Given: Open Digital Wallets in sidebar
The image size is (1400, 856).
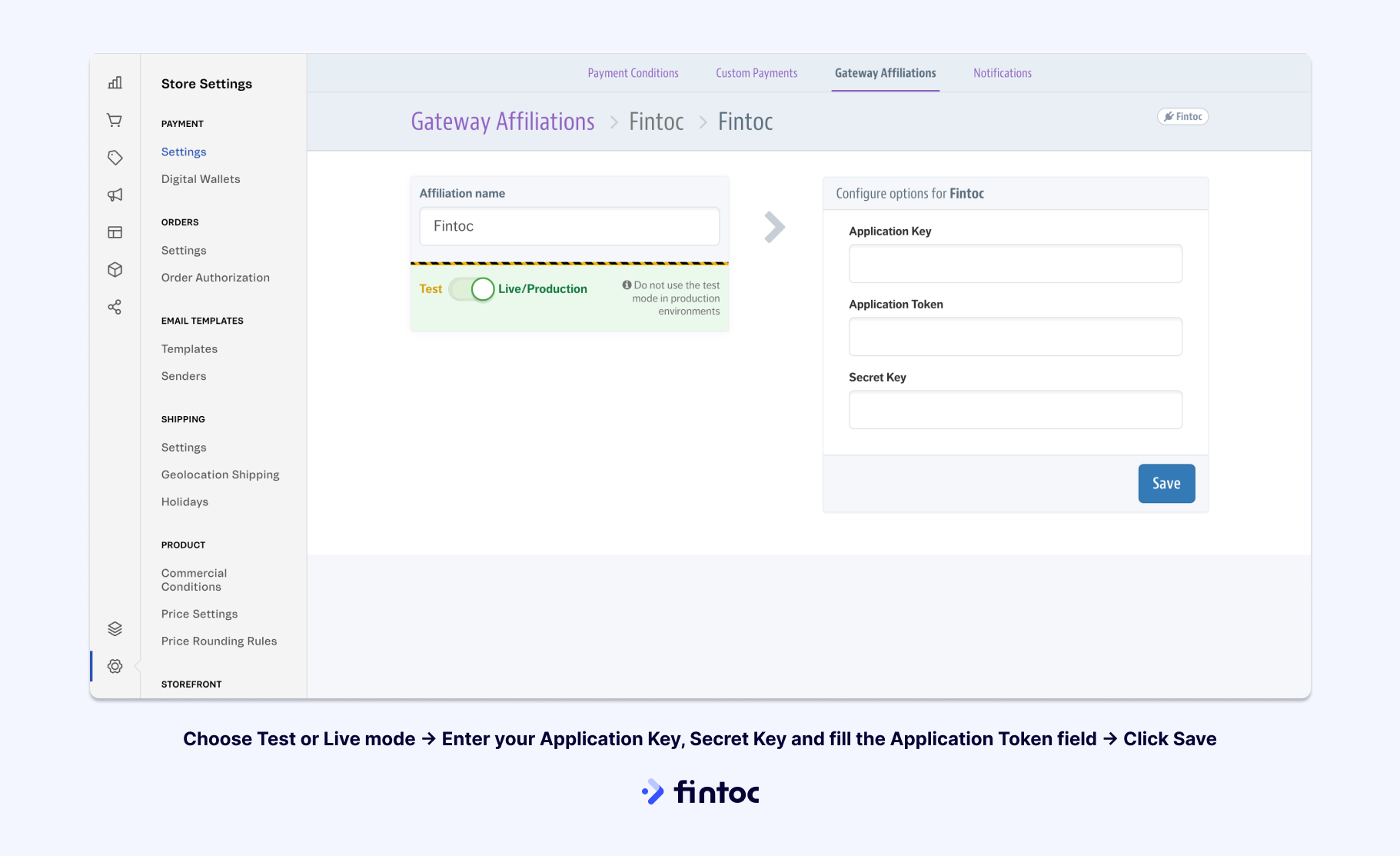Looking at the screenshot, I should (x=201, y=179).
